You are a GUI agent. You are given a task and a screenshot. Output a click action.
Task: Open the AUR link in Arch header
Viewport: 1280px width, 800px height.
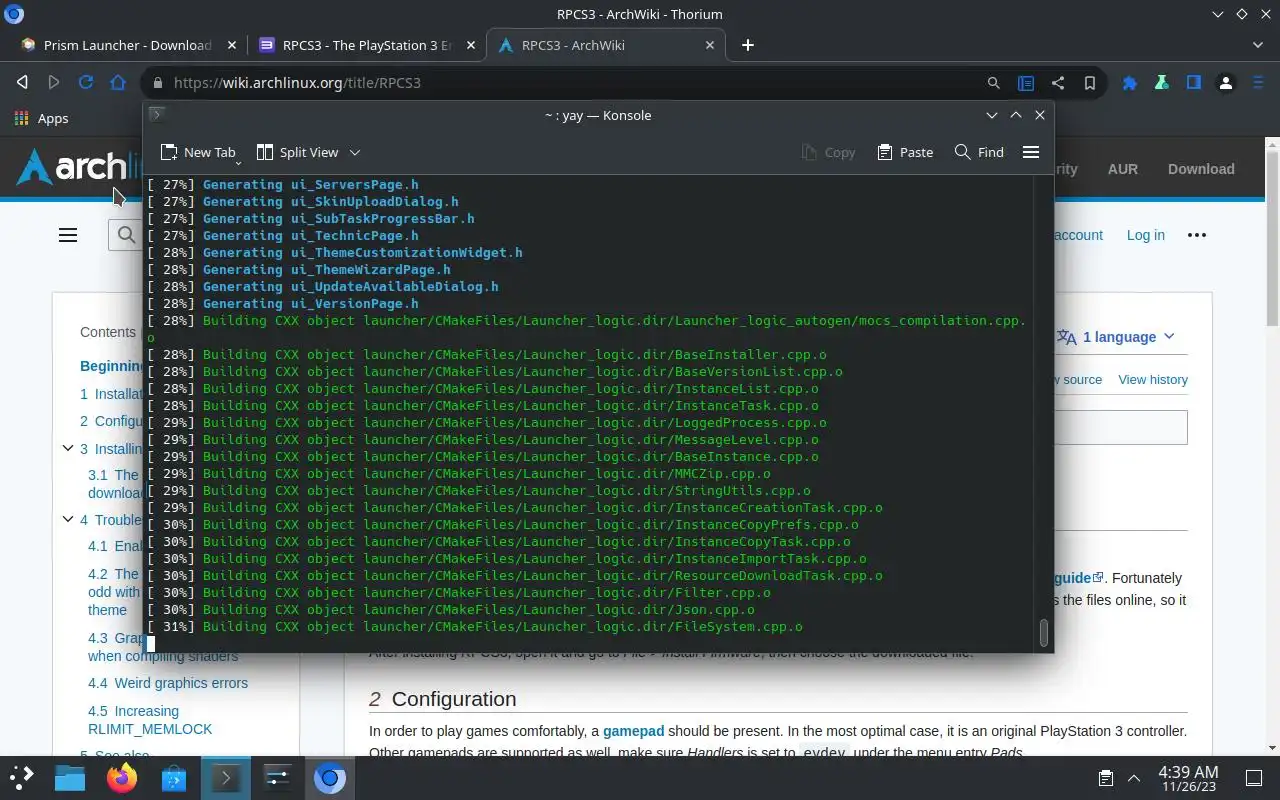pos(1122,169)
